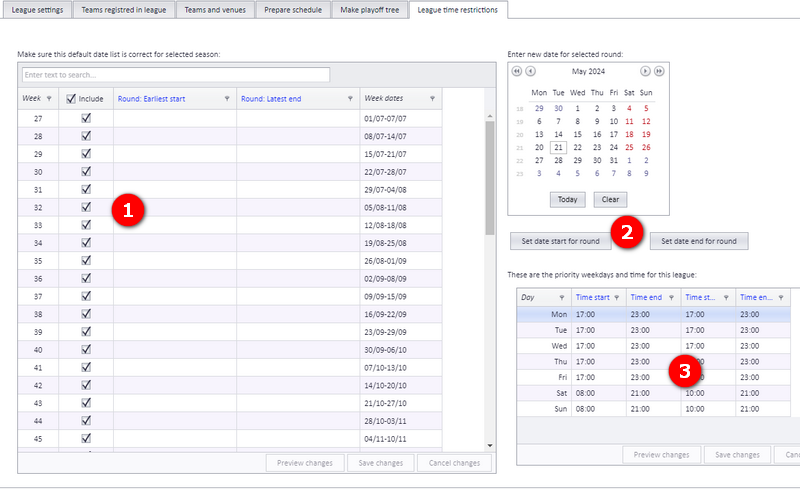
Task: Click scroll down arrow of week list
Action: 490,446
